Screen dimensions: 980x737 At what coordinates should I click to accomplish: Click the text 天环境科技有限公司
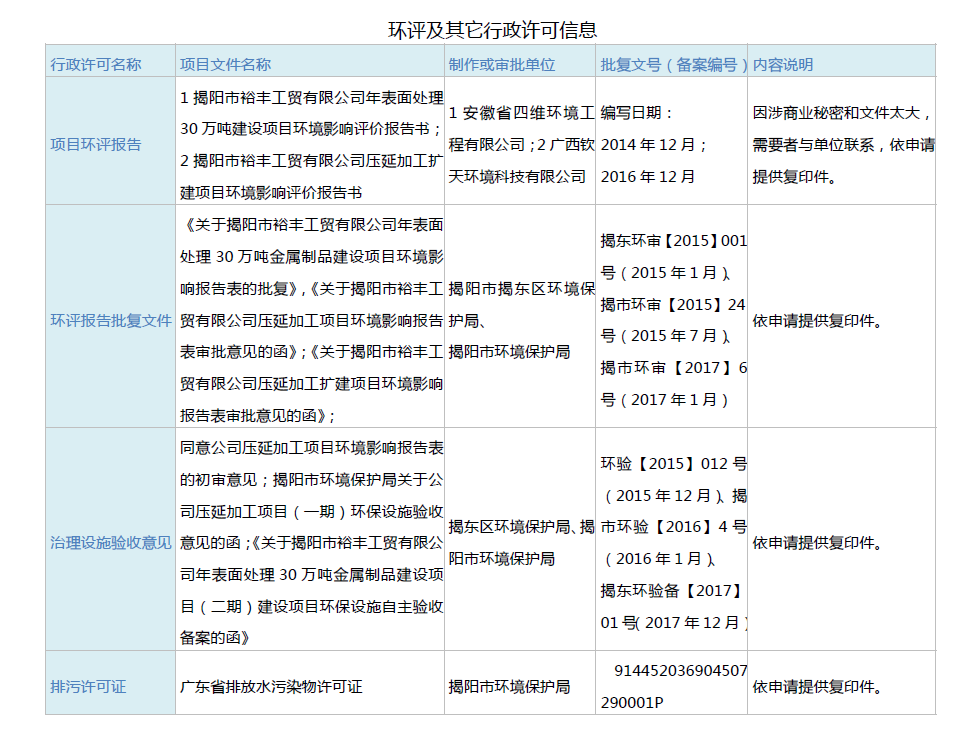518,177
